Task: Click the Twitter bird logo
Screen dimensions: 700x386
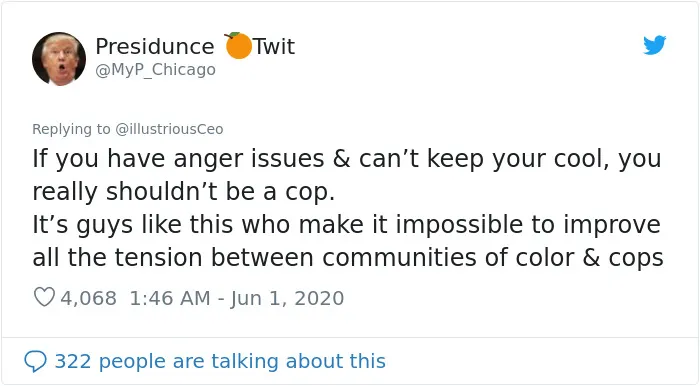Action: coord(654,45)
